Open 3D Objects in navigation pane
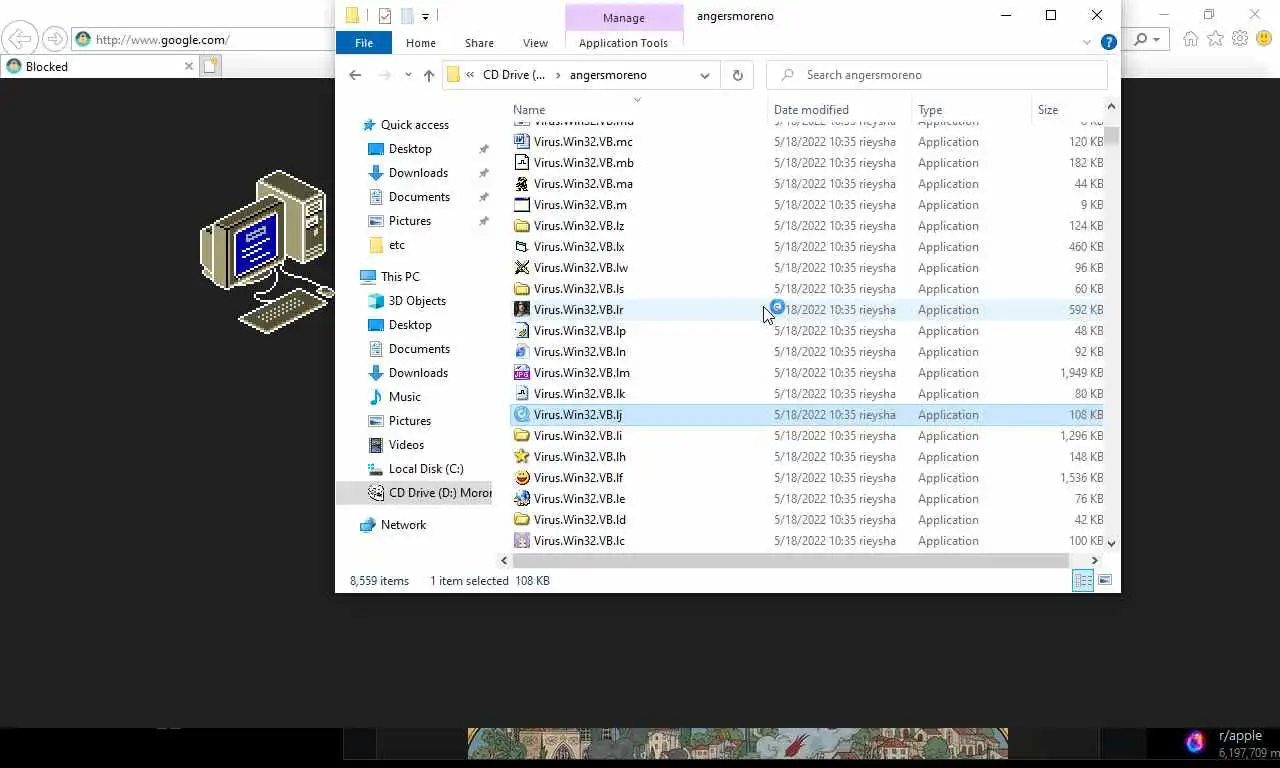1280x768 pixels. tap(417, 301)
